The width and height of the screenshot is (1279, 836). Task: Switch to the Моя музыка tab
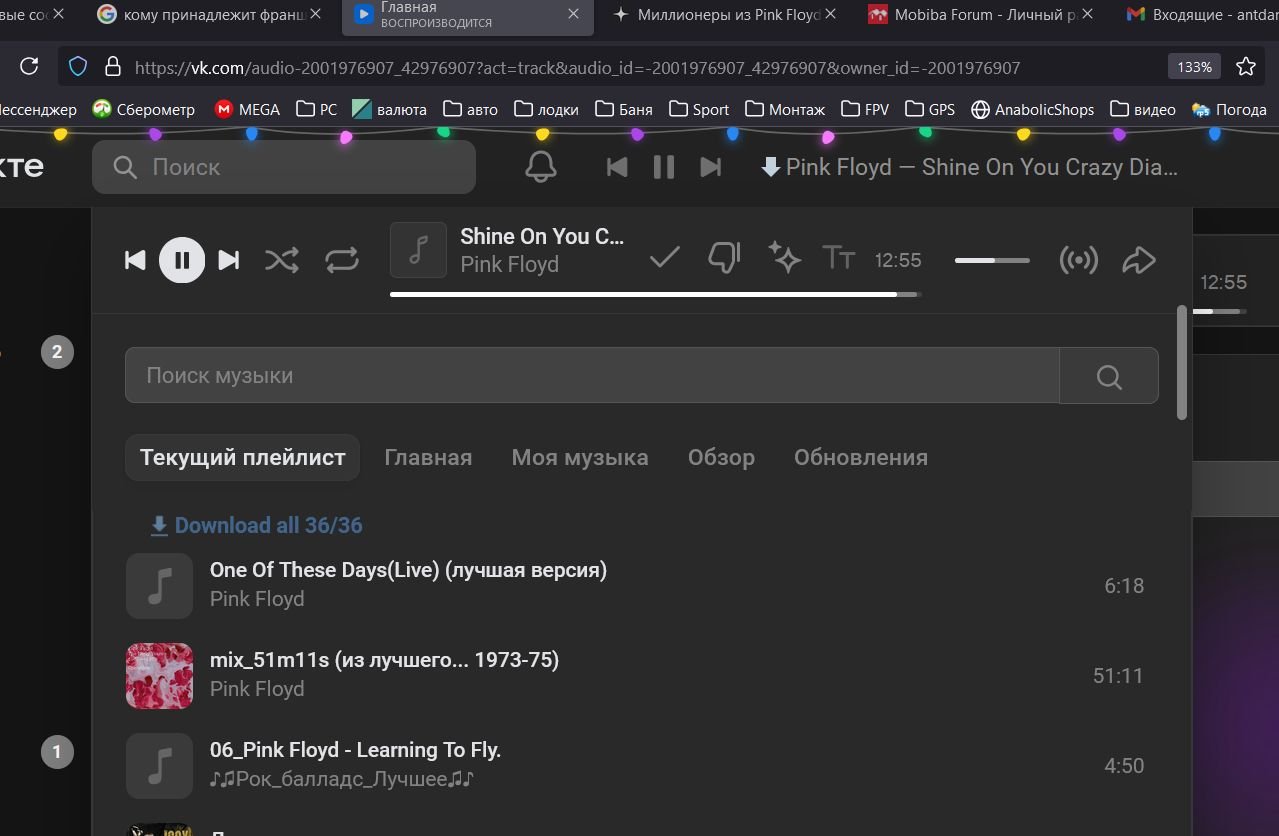pos(579,457)
